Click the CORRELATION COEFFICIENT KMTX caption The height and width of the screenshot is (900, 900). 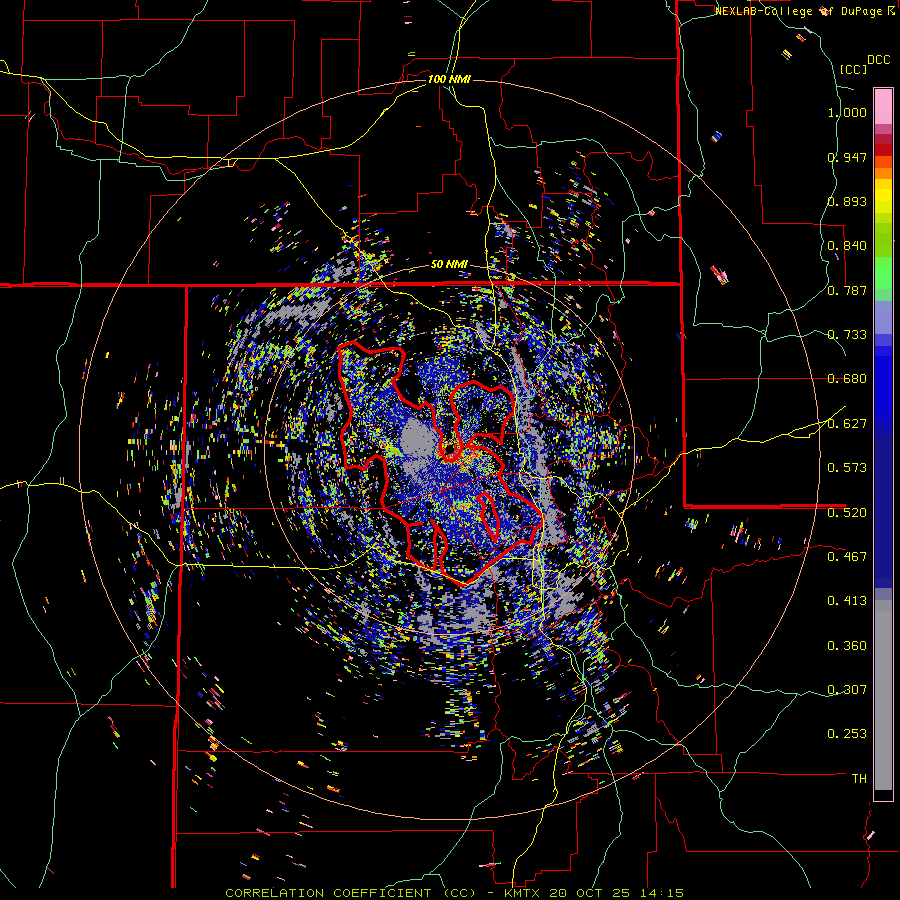point(454,893)
